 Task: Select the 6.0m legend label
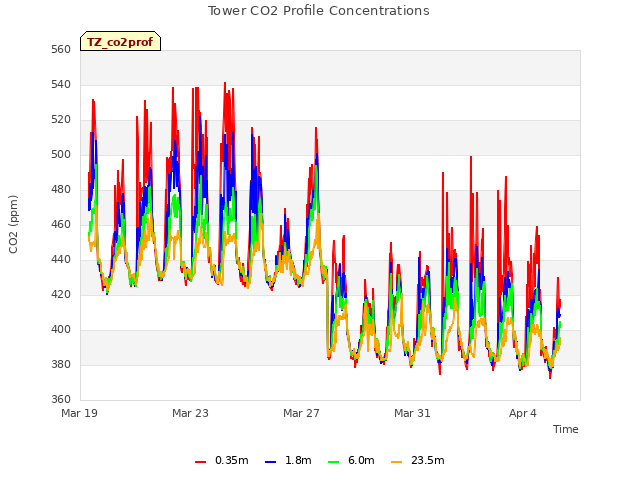coord(361,460)
